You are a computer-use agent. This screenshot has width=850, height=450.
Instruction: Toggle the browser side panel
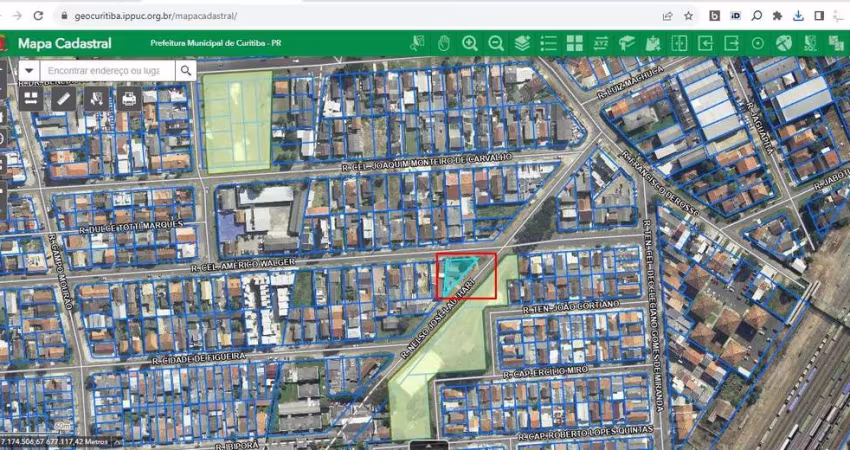(x=819, y=16)
